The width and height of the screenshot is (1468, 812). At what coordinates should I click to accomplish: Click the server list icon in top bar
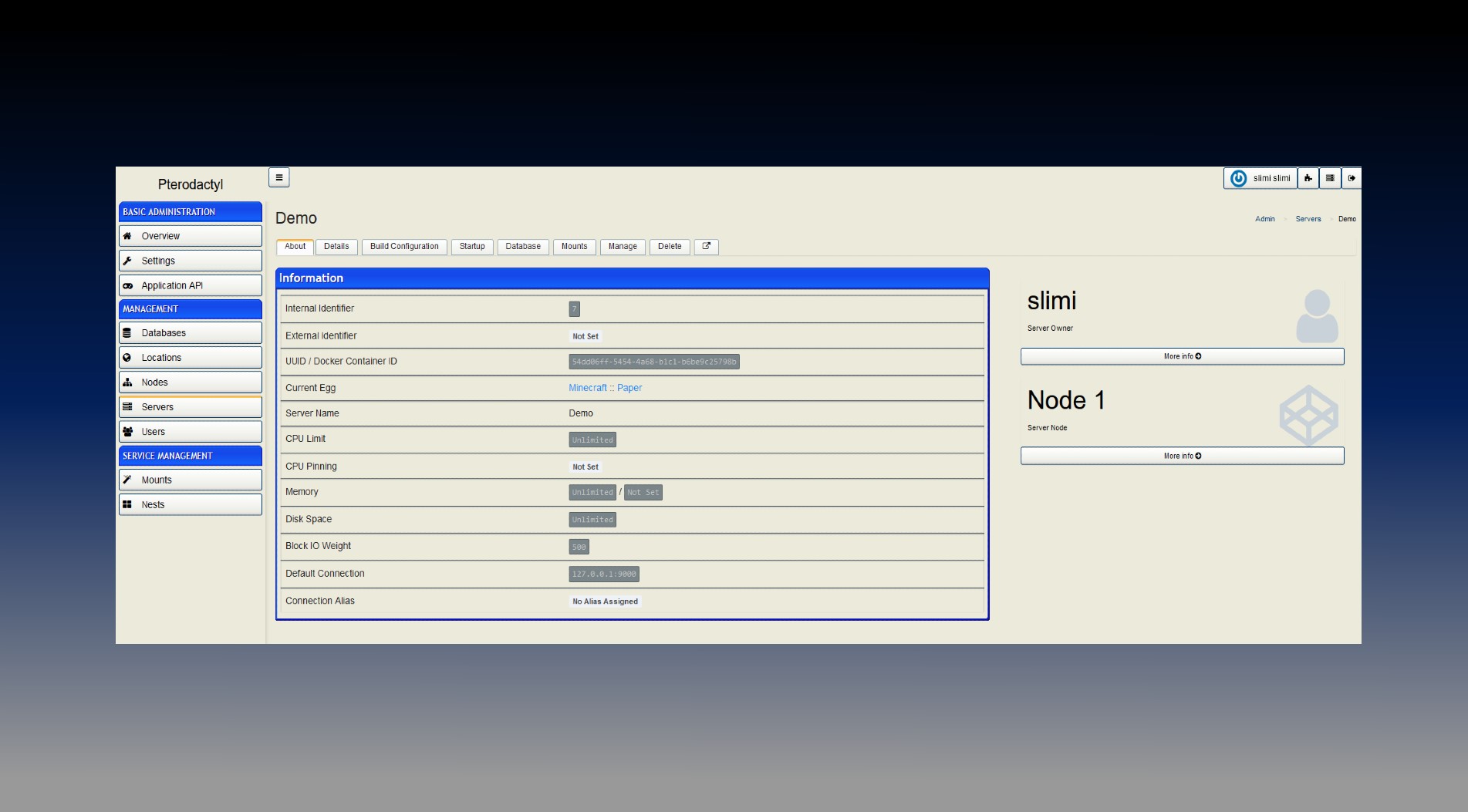click(1329, 178)
